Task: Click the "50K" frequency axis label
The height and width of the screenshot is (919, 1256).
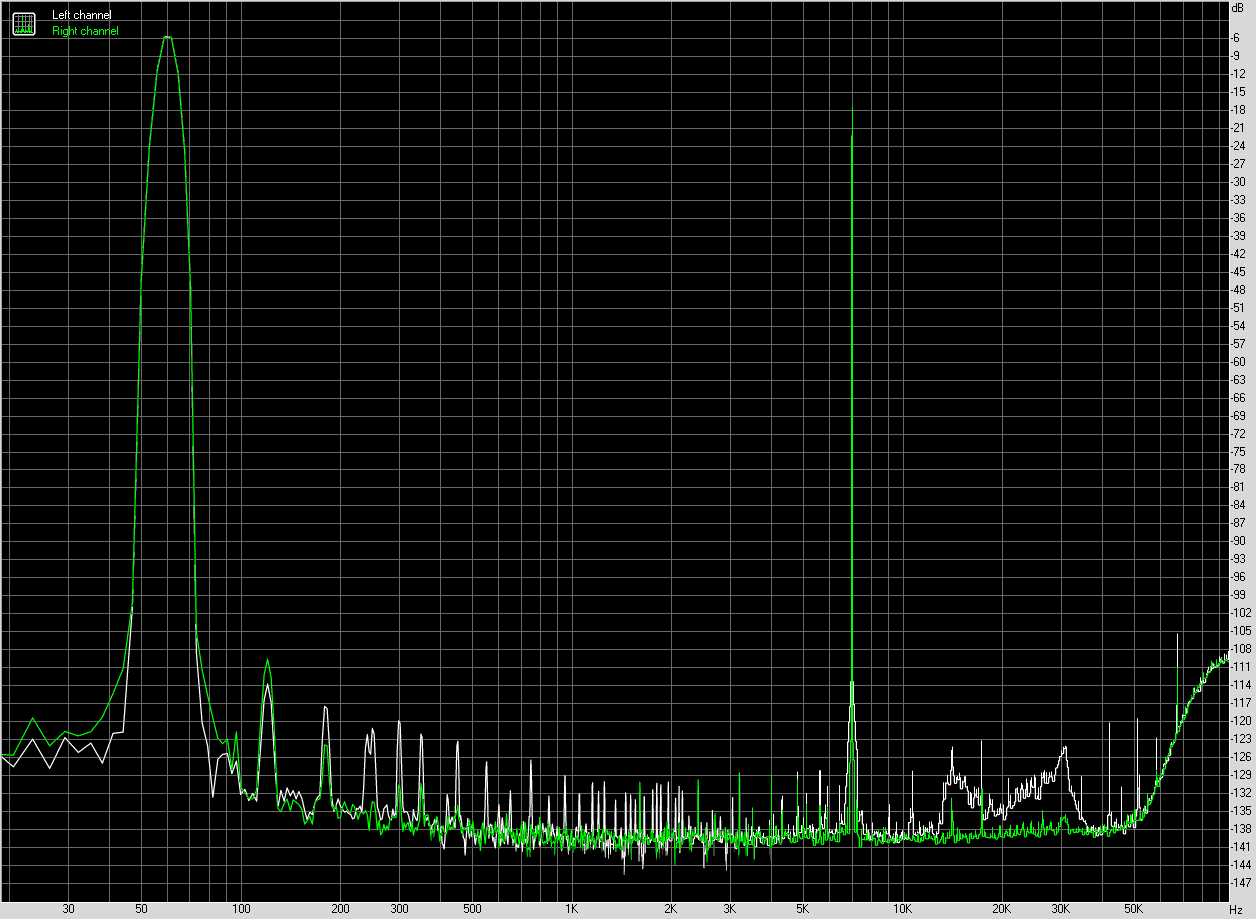Action: [x=1134, y=909]
